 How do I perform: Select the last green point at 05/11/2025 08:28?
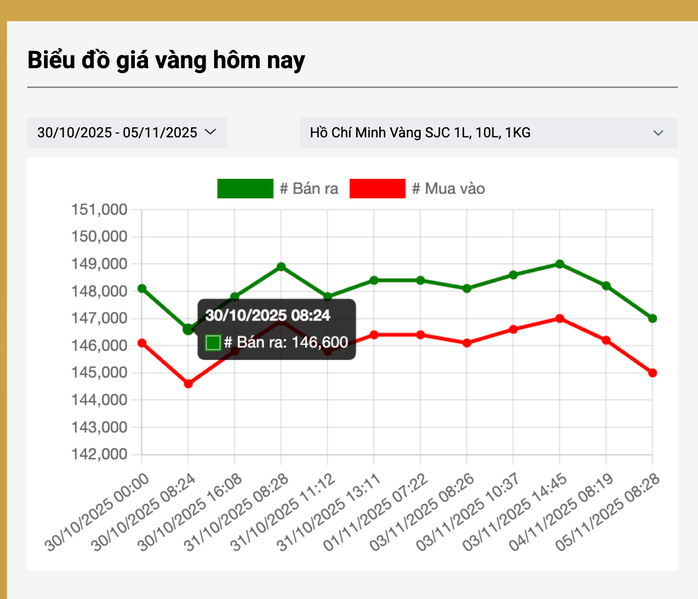(652, 318)
